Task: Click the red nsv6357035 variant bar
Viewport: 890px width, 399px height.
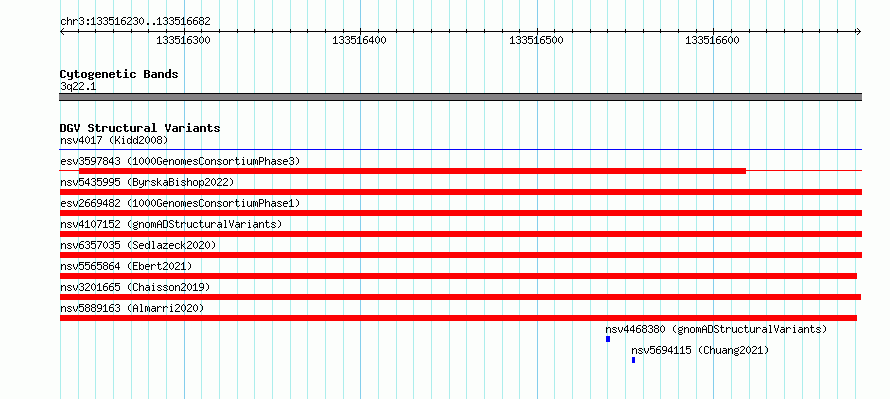Action: click(x=461, y=255)
